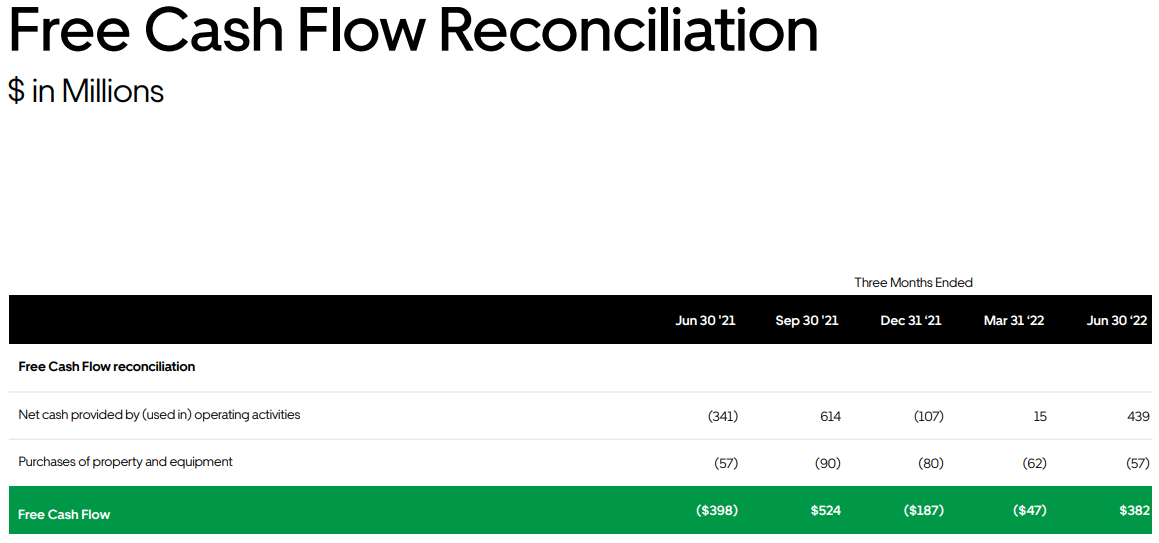Click the Dec 31 '21 column header

click(911, 321)
